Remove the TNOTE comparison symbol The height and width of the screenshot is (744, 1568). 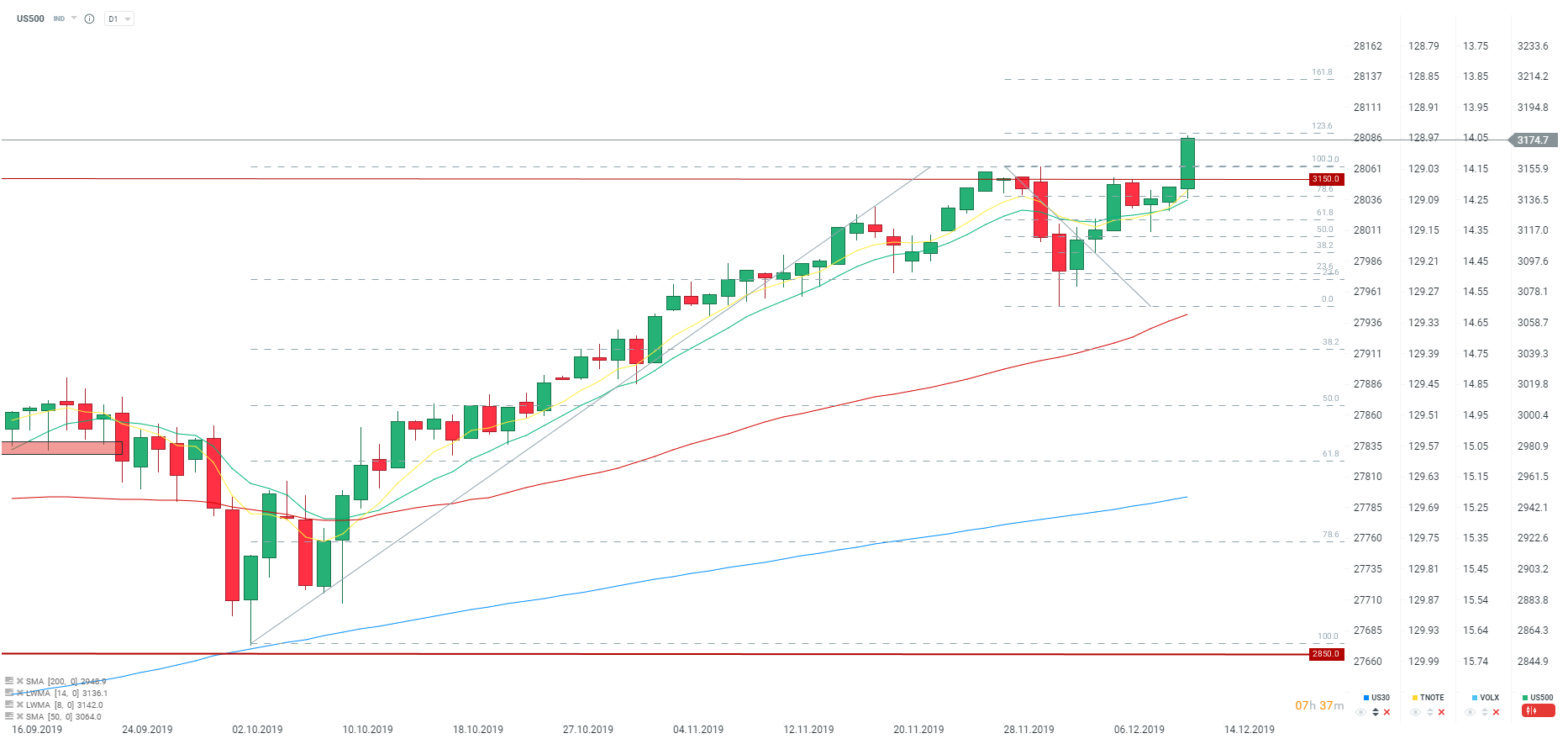tap(1441, 712)
